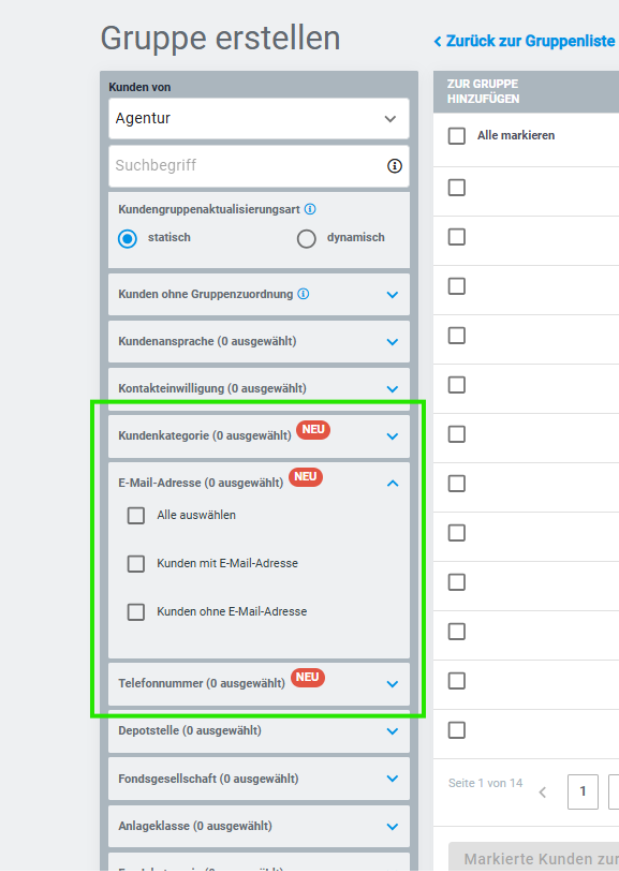This screenshot has width=619, height=871.
Task: Check the Alle auswählen checkbox
Action: pyautogui.click(x=136, y=516)
